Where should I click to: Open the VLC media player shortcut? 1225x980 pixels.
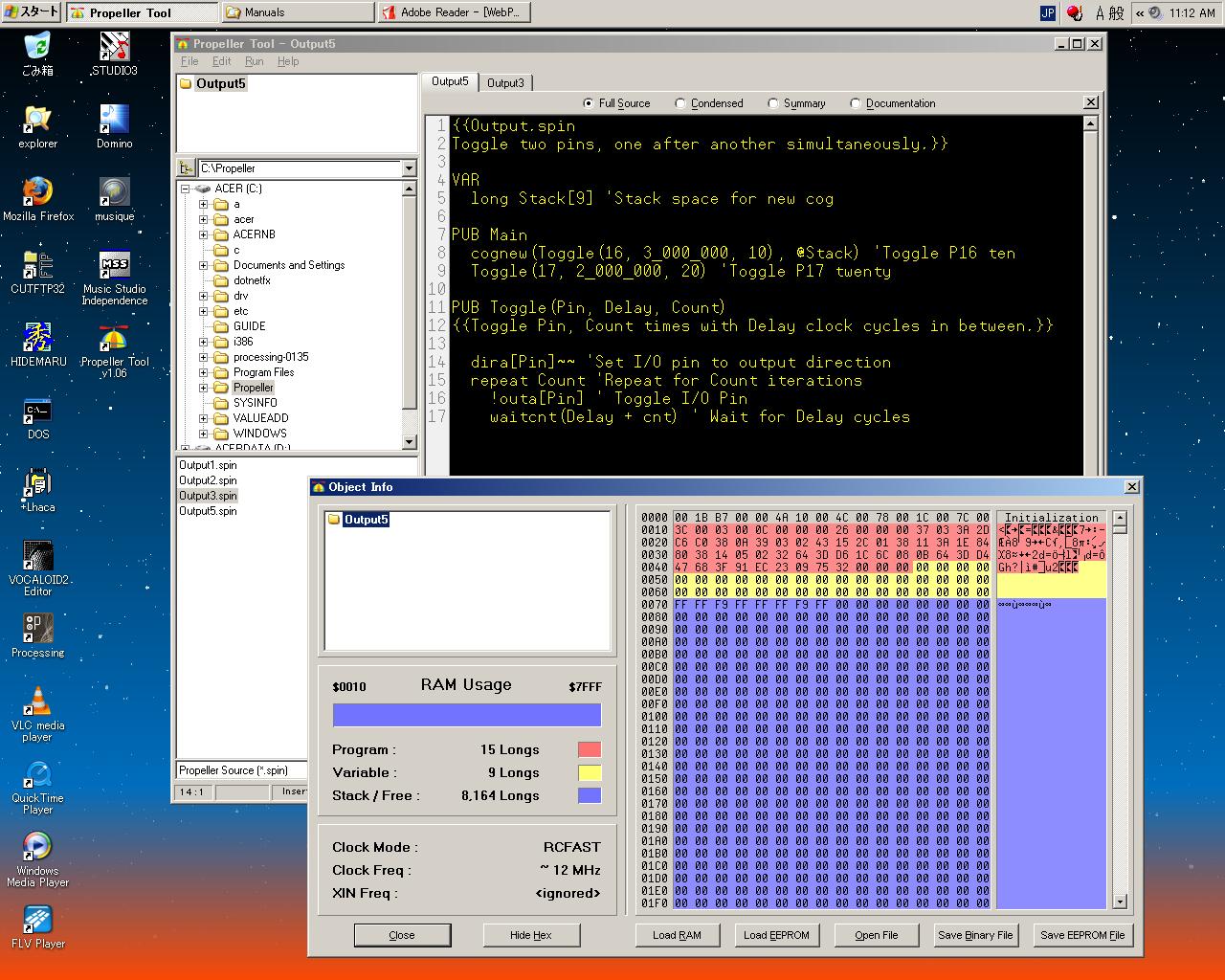point(37,703)
